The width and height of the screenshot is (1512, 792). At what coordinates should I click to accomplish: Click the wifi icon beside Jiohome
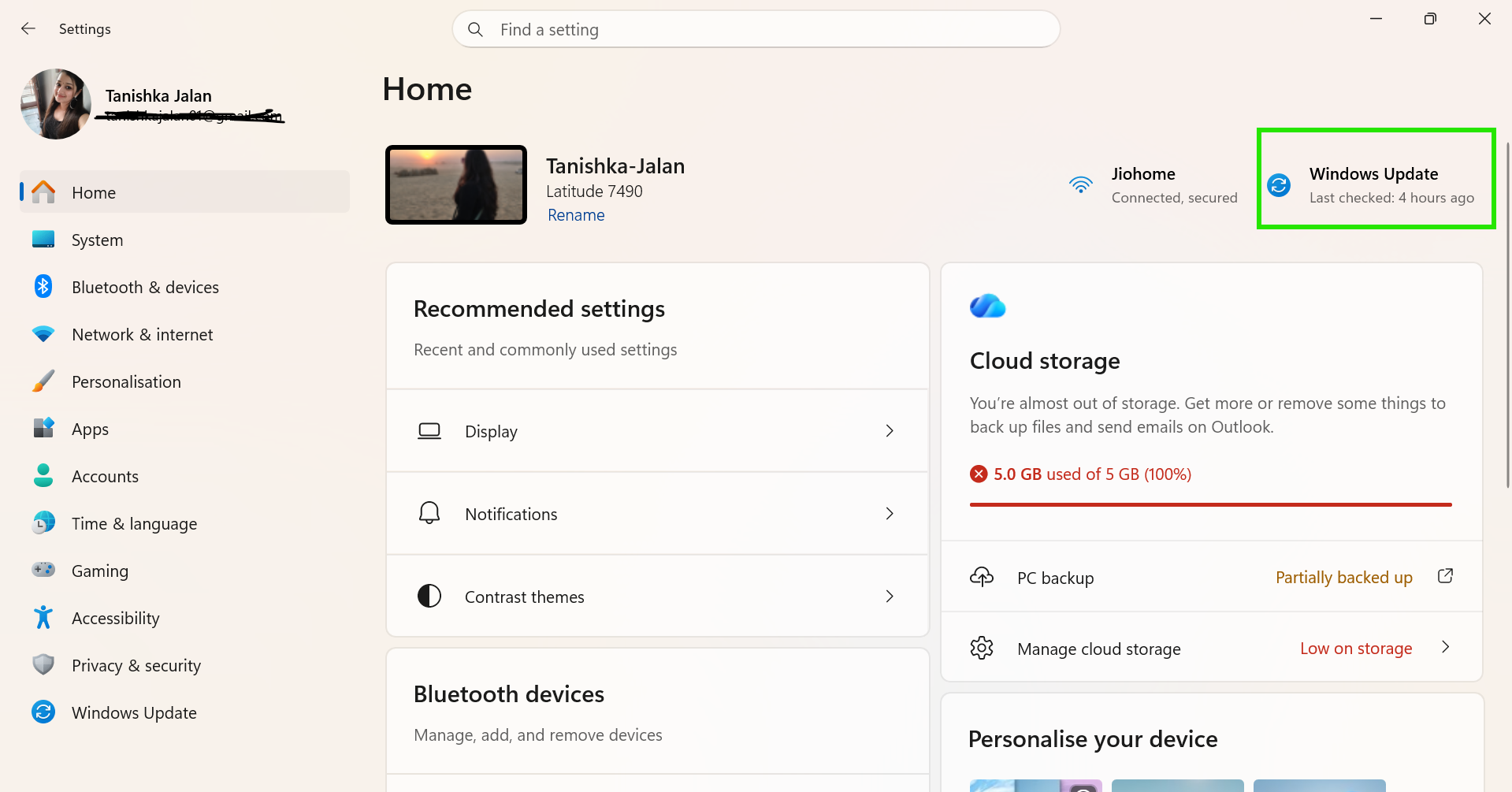pos(1081,185)
